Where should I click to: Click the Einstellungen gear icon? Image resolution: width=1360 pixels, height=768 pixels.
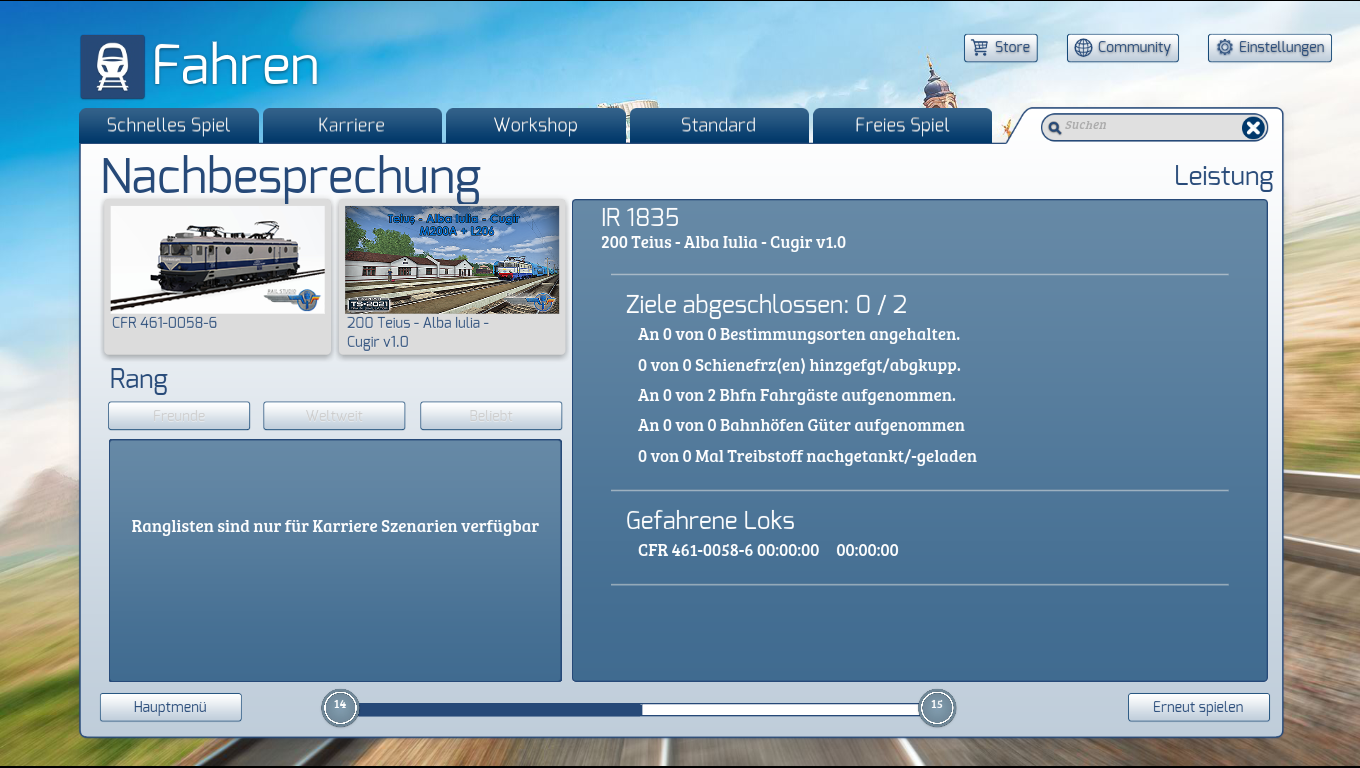[1224, 48]
